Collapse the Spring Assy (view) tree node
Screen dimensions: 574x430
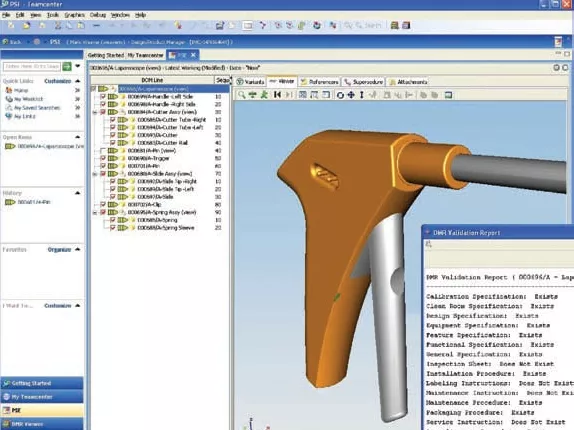95,213
